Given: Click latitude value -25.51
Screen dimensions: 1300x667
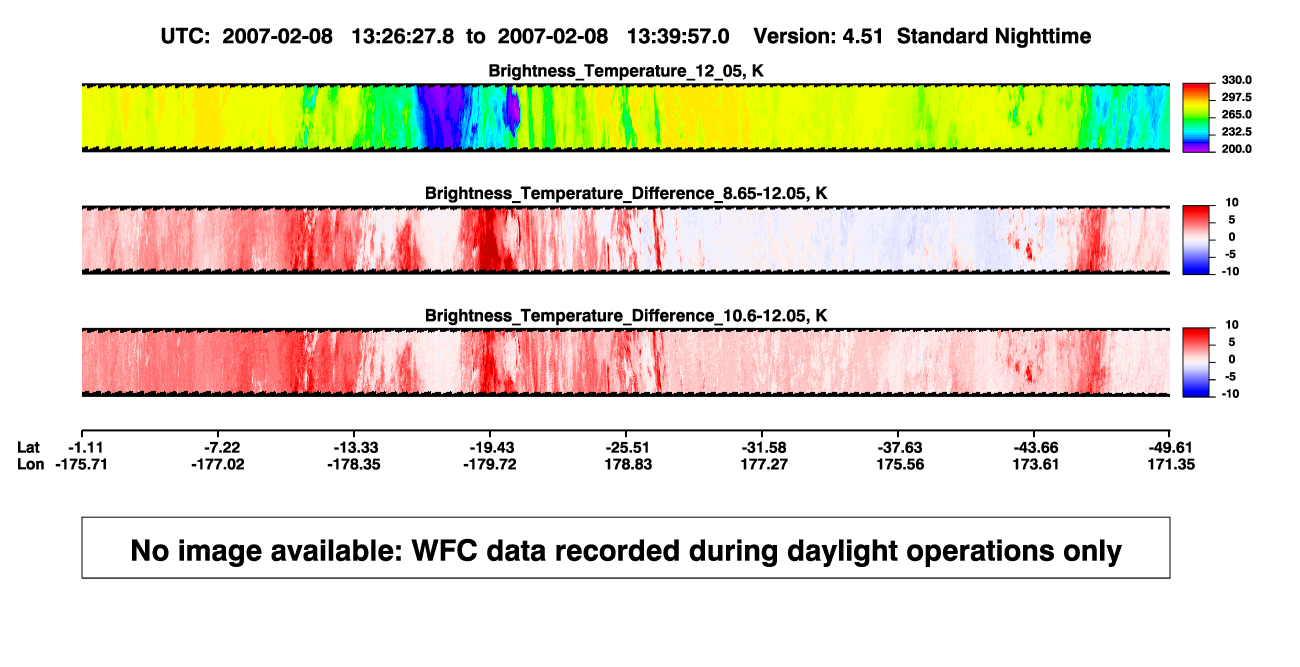Looking at the screenshot, I should [x=628, y=447].
